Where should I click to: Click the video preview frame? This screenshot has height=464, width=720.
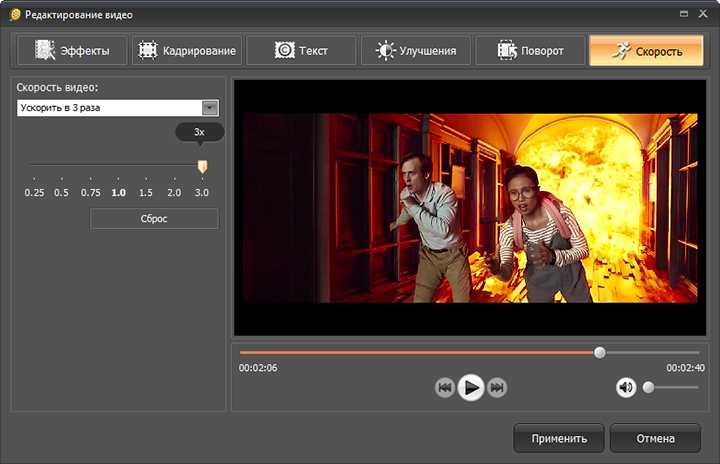470,208
